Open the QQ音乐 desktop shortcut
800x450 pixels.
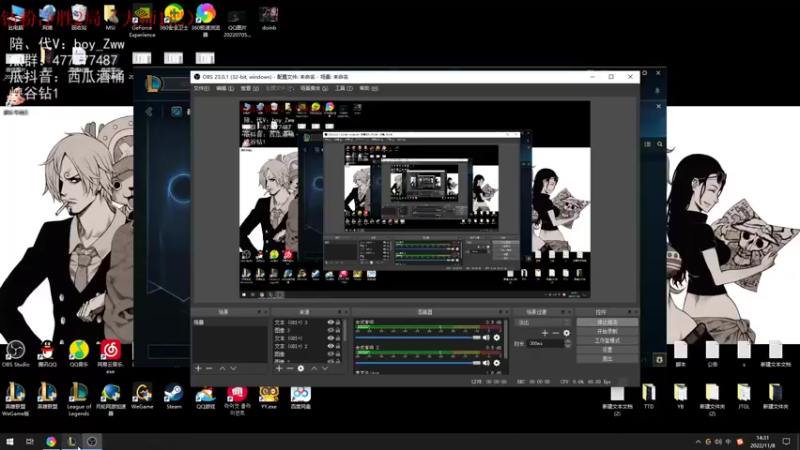coord(79,354)
